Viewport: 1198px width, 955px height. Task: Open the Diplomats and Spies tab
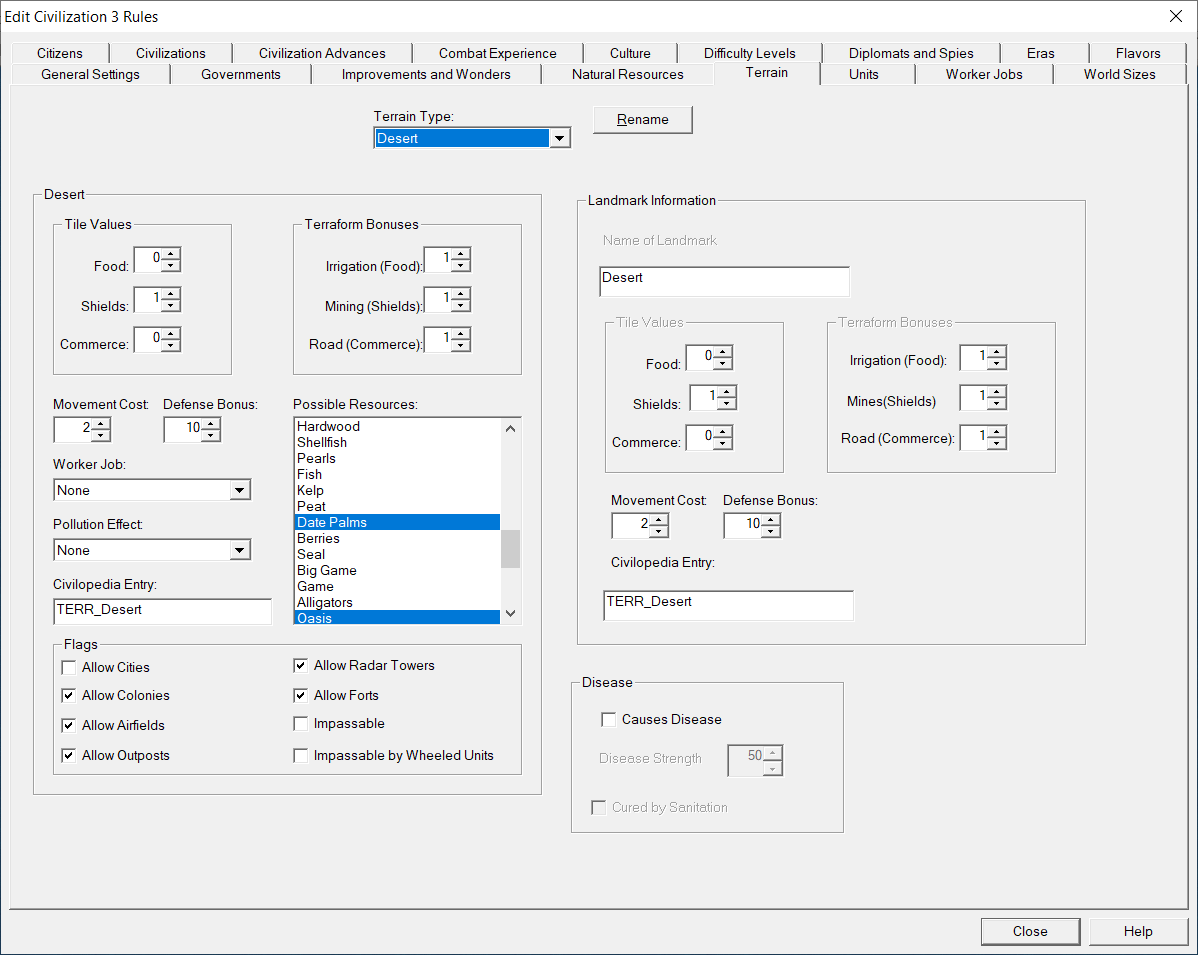tap(911, 53)
